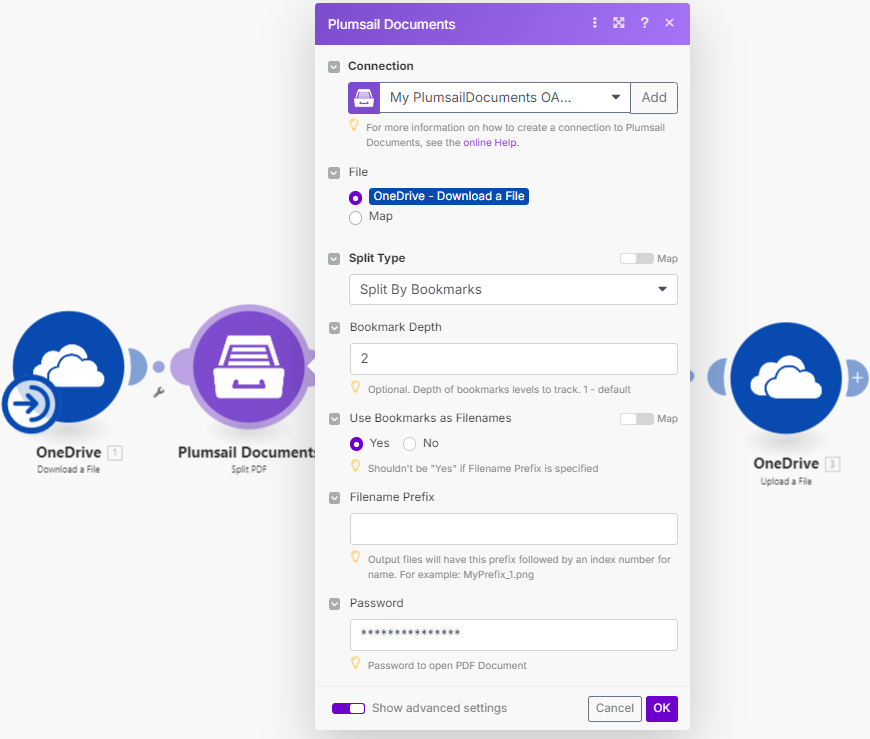The width and height of the screenshot is (870, 739).
Task: Click the Password input field
Action: (513, 635)
